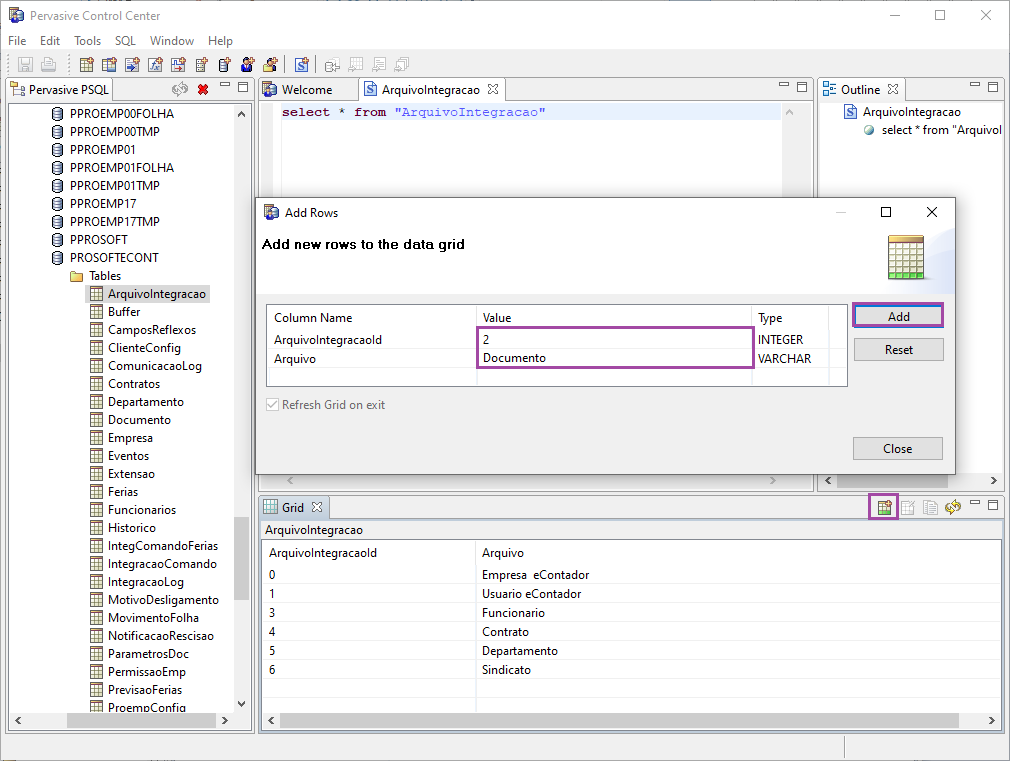
Task: Refresh the Grid with the yellow arrows icon
Action: pos(953,508)
